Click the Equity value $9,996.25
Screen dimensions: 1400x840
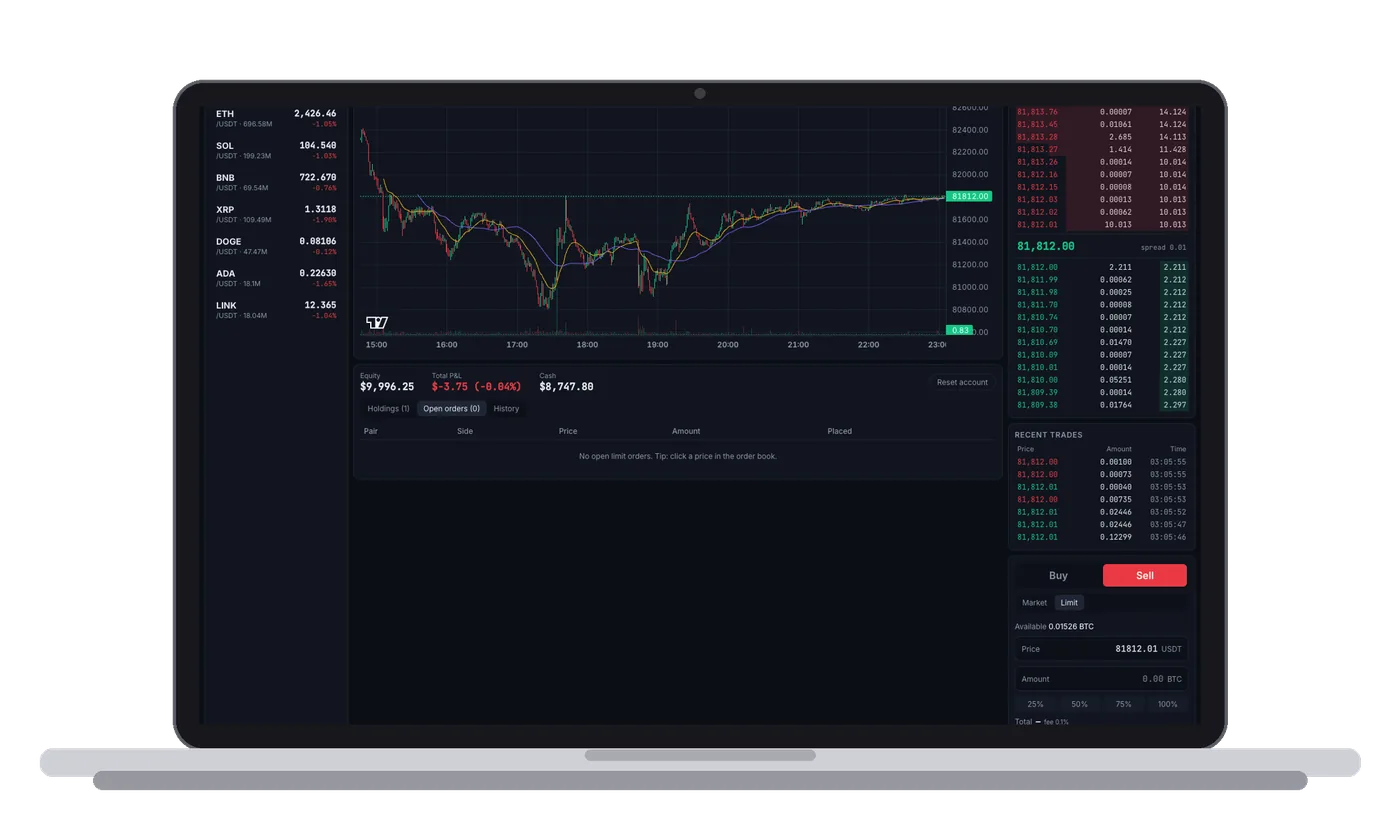tap(387, 387)
